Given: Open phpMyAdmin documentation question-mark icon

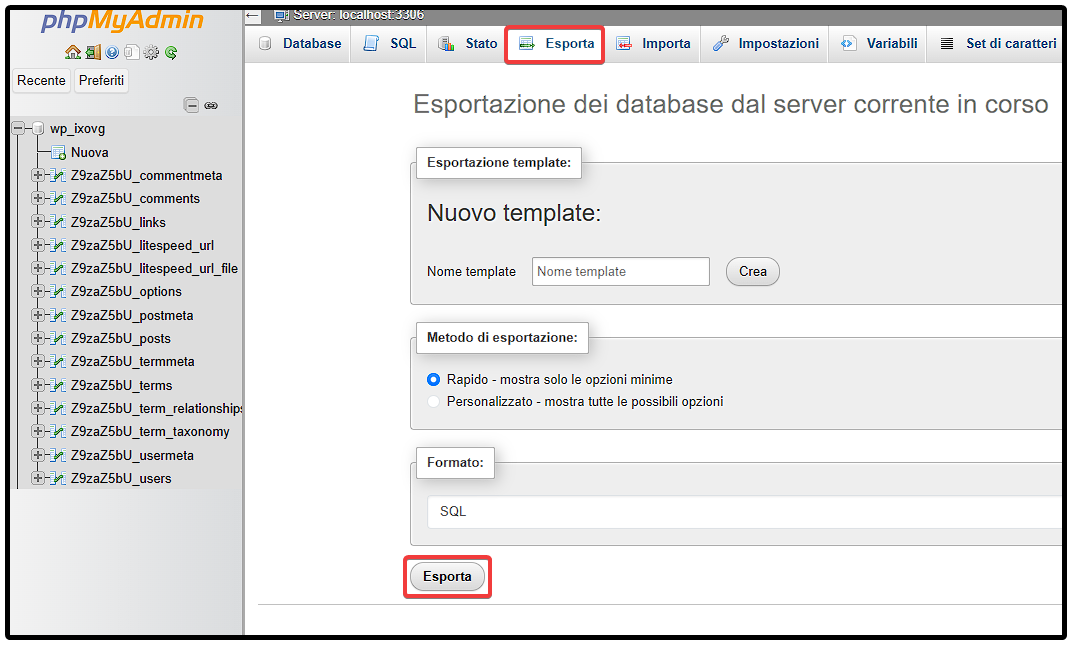Looking at the screenshot, I should tap(112, 52).
